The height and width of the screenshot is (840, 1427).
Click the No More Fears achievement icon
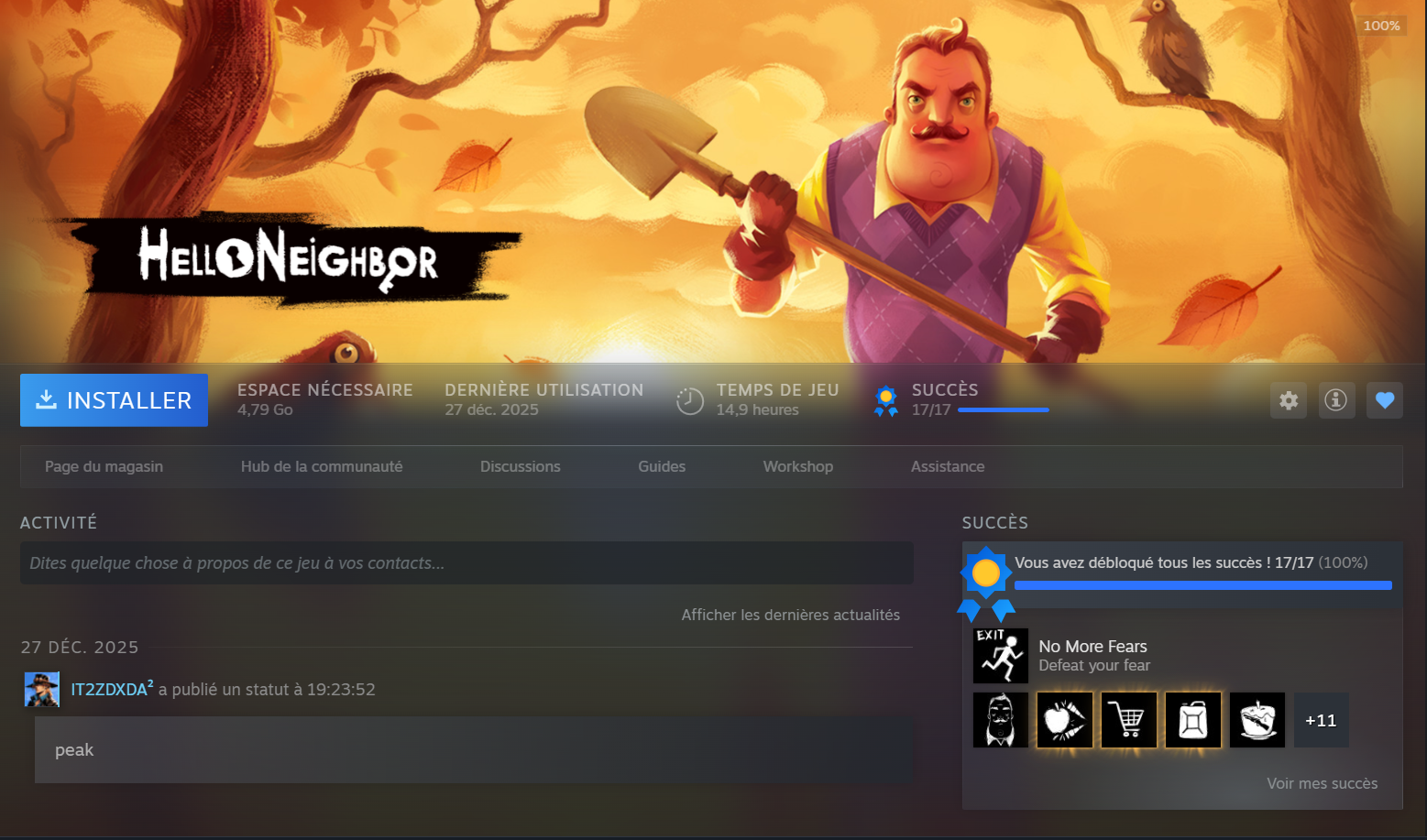click(x=1000, y=656)
